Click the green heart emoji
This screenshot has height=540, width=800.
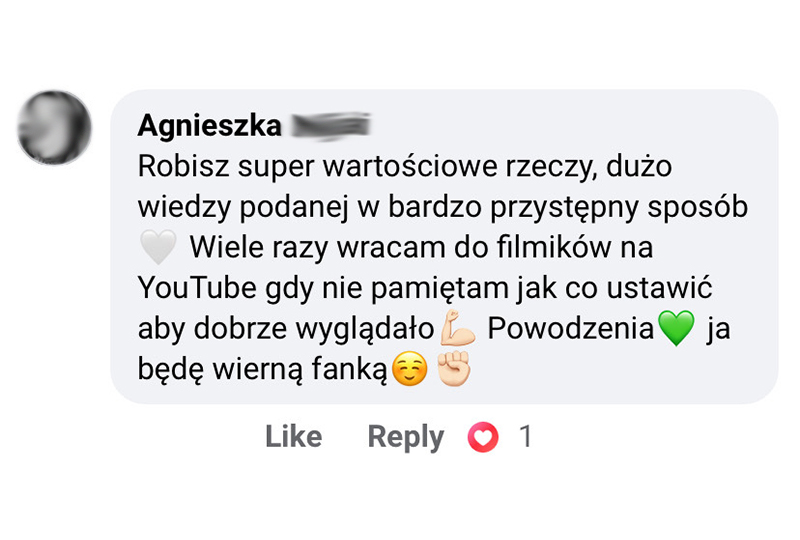676,328
